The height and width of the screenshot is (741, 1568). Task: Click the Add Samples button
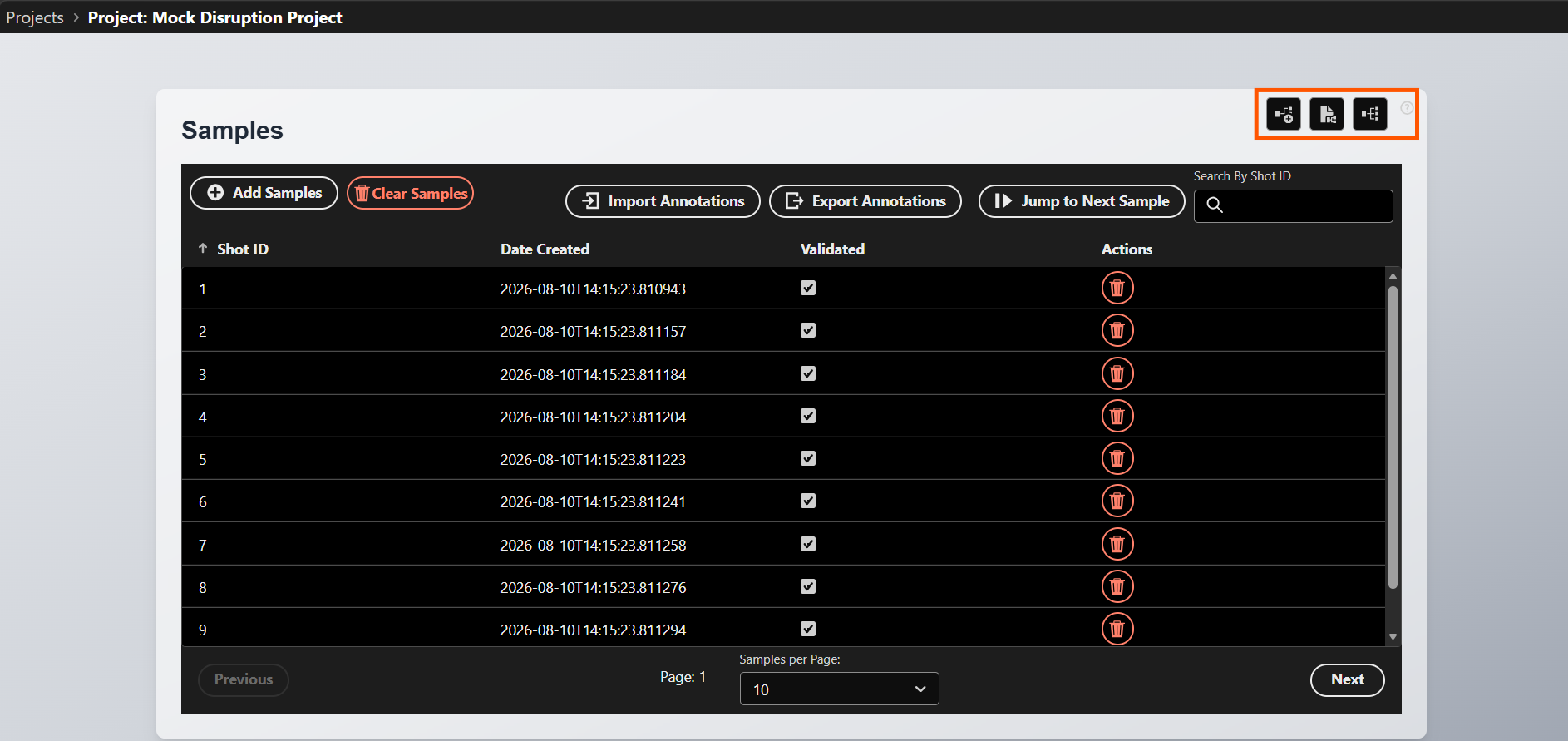[x=264, y=193]
